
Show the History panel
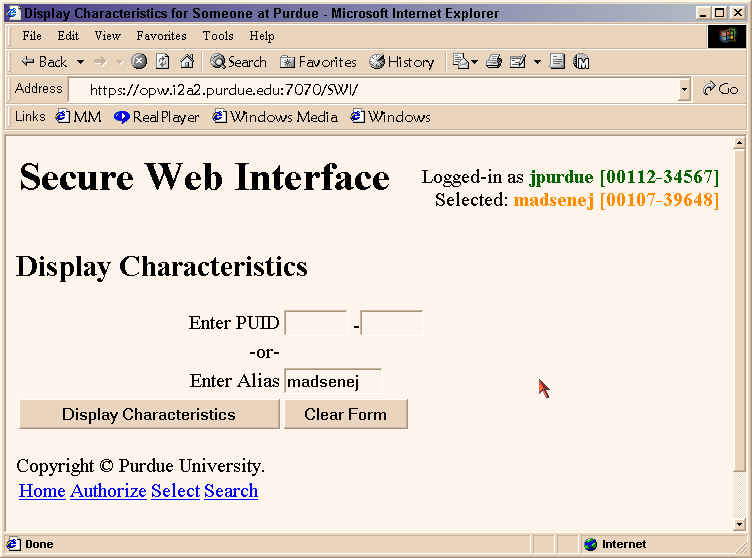[x=402, y=62]
